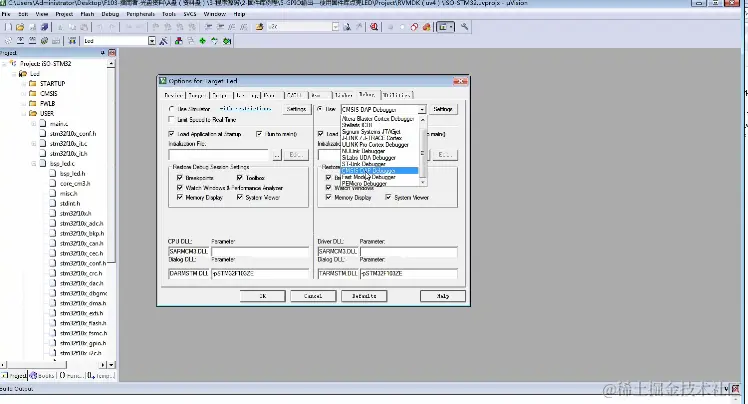Image resolution: width=748 pixels, height=404 pixels.
Task: Toggle simulator Breakpoints restore checkbox
Action: [x=180, y=177]
